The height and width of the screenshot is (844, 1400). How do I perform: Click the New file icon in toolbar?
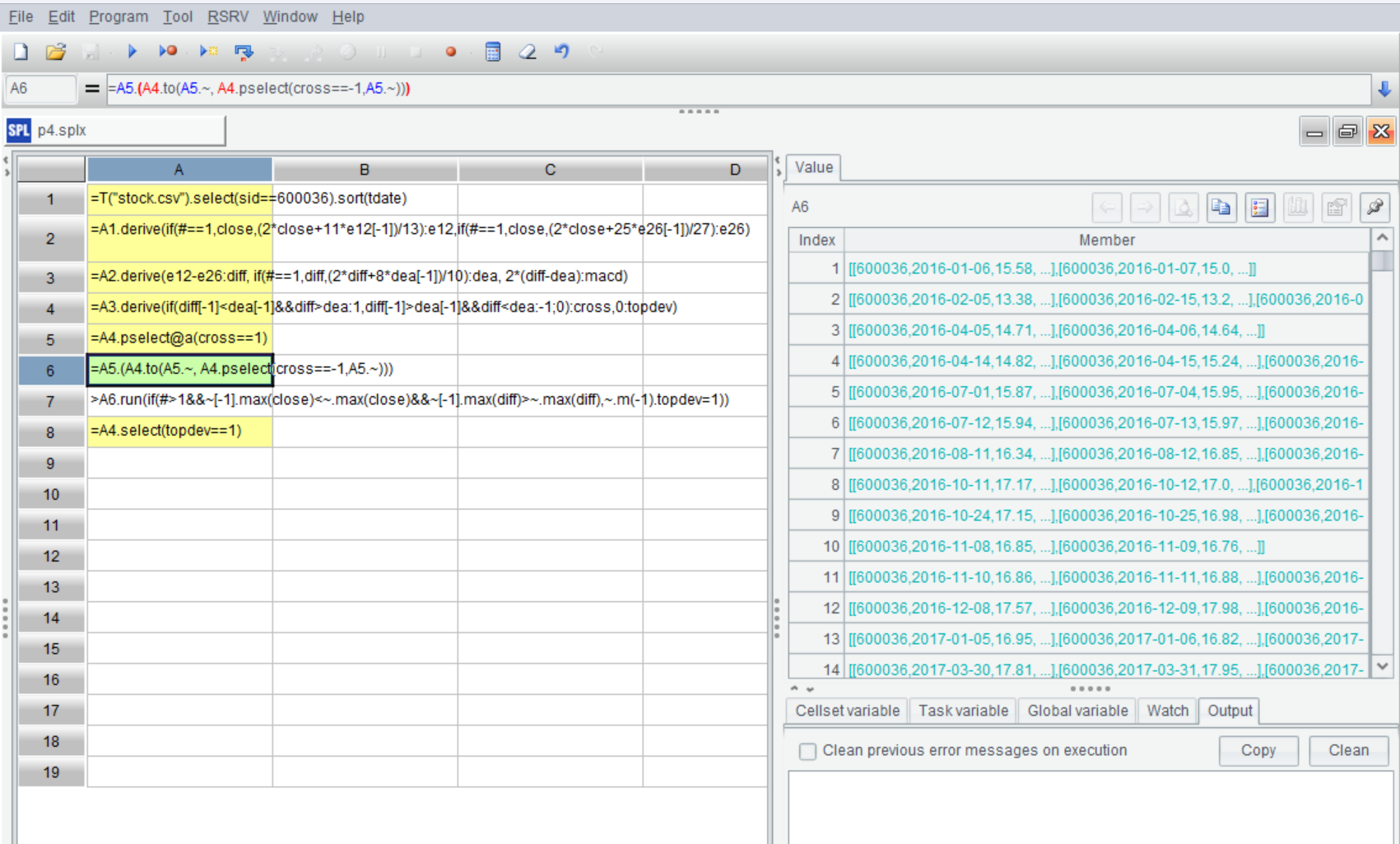pyautogui.click(x=21, y=52)
